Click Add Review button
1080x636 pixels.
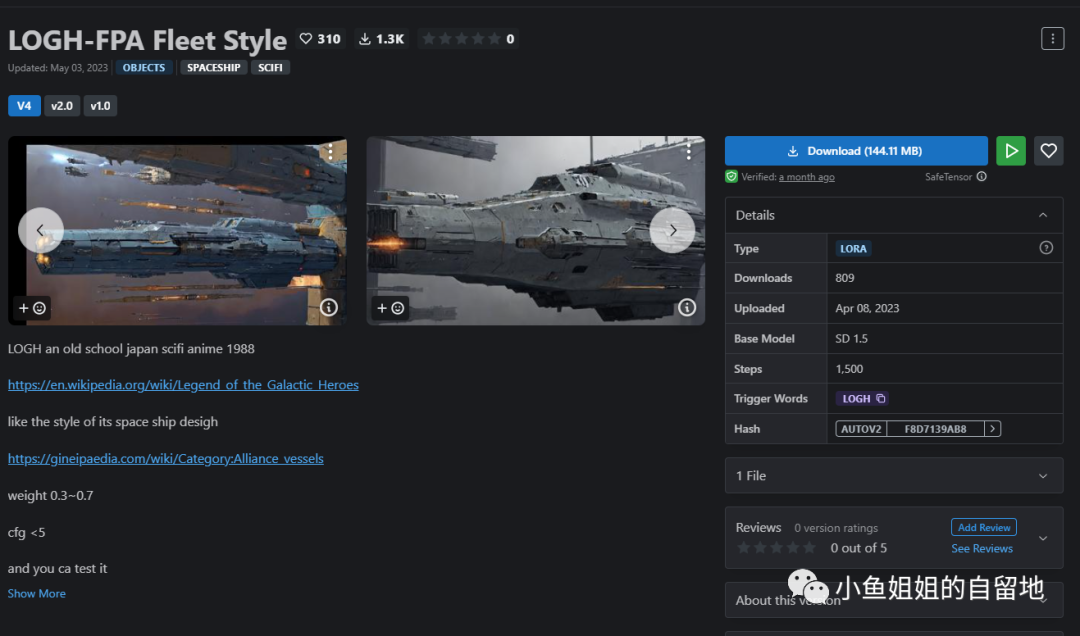pyautogui.click(x=984, y=527)
